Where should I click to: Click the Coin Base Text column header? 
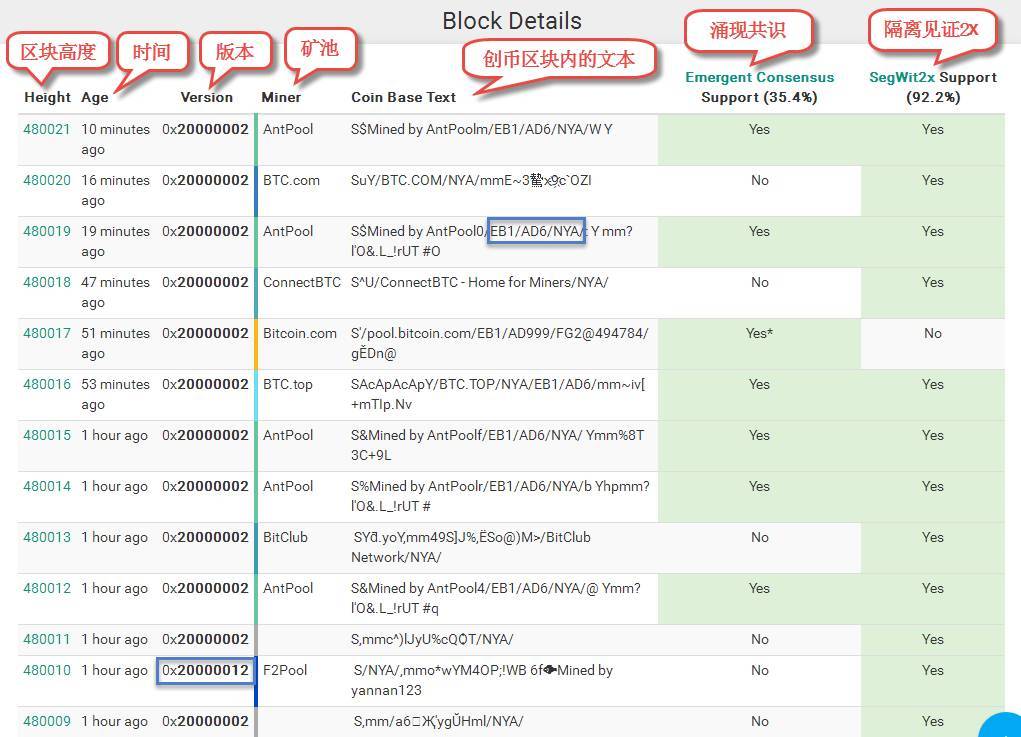pos(403,97)
